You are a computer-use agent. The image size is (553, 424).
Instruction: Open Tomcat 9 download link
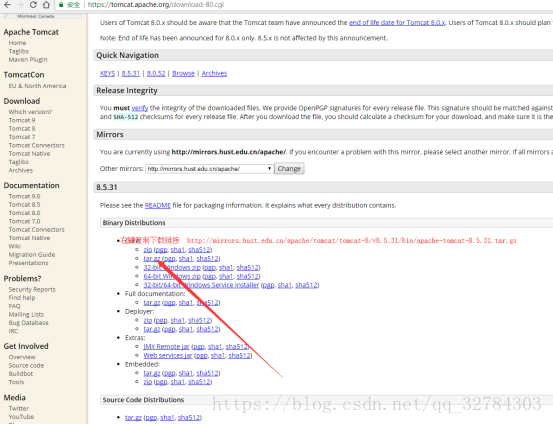[x=22, y=120]
